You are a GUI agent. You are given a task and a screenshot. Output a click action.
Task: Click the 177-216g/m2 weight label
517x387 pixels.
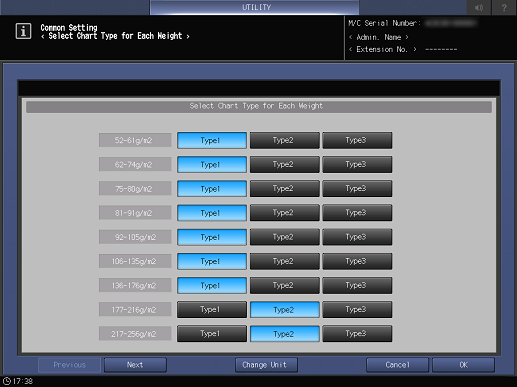[135, 310]
